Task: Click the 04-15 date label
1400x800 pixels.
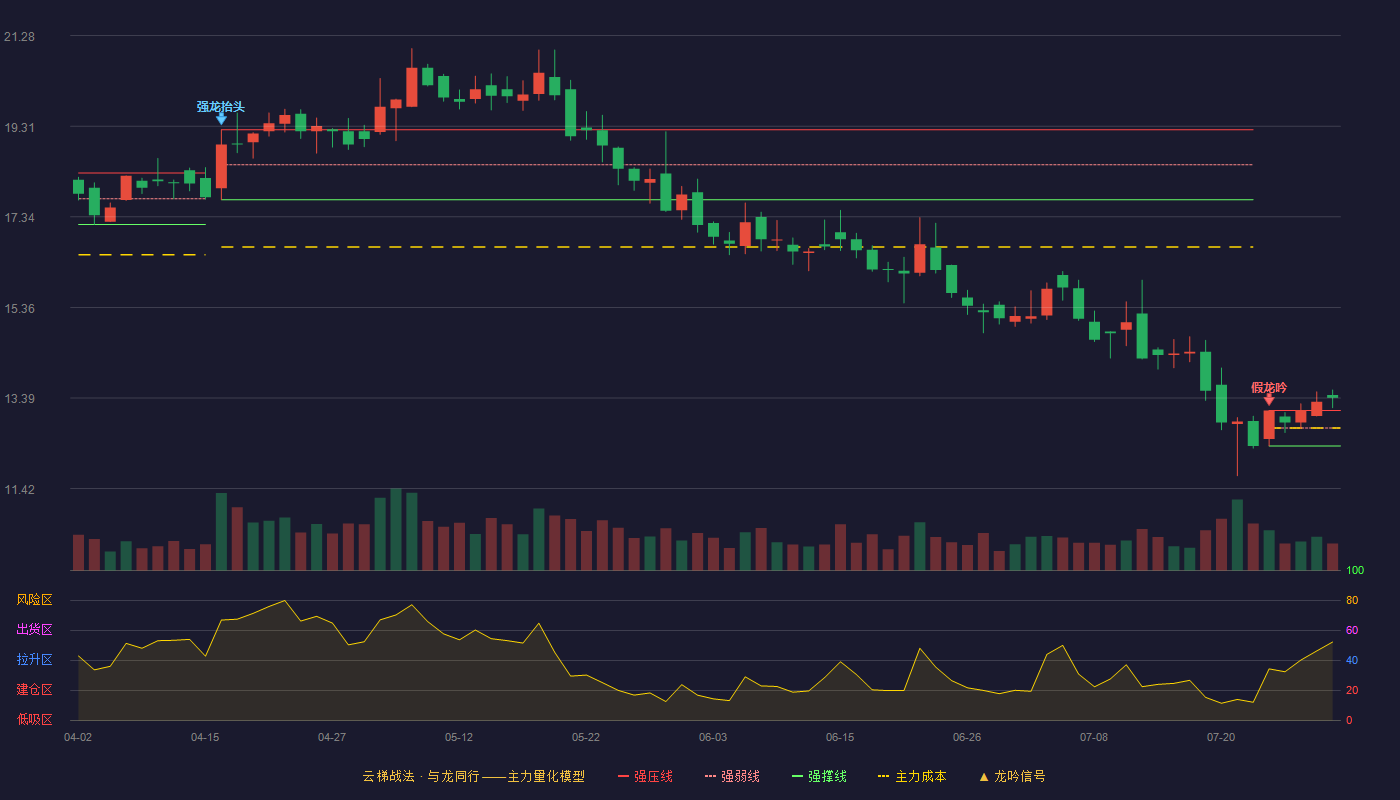Action: 205,737
